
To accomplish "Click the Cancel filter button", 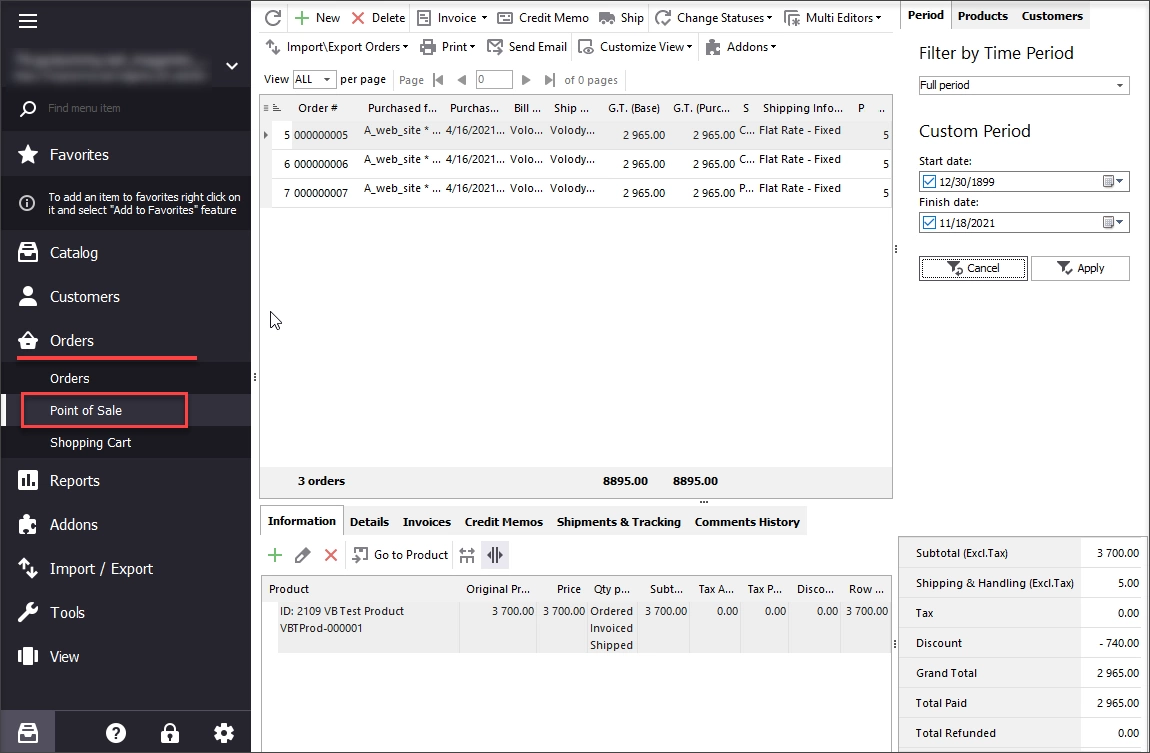I will tap(973, 268).
